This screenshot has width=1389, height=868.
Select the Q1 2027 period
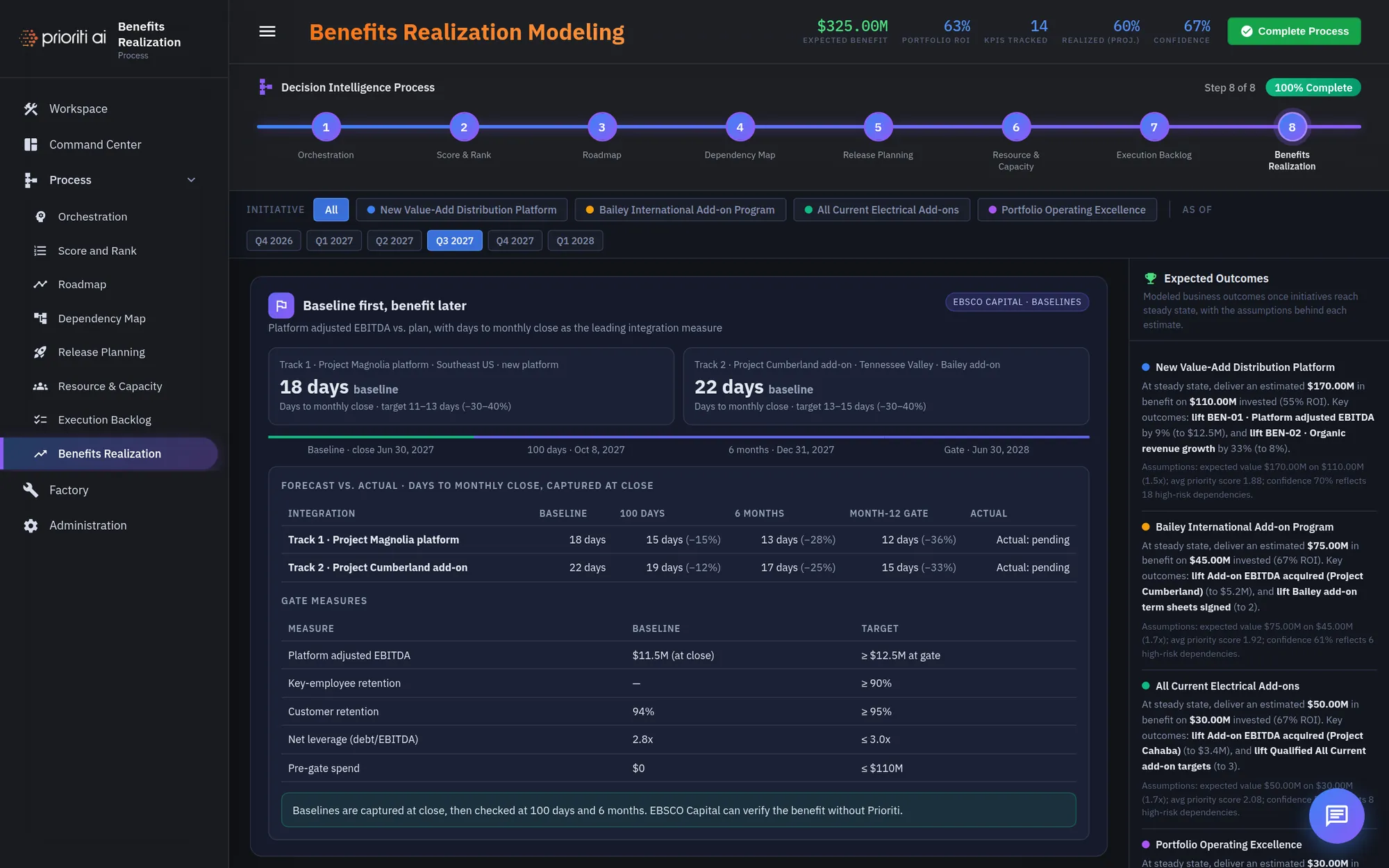pos(334,241)
